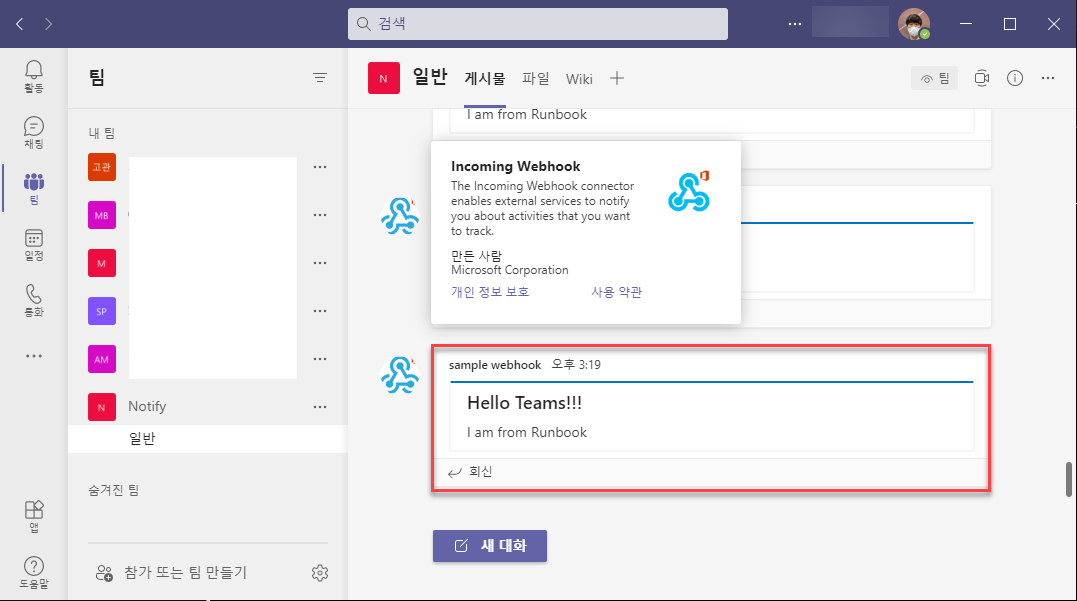Go back with the left arrow
The image size is (1077, 601).
pyautogui.click(x=19, y=24)
